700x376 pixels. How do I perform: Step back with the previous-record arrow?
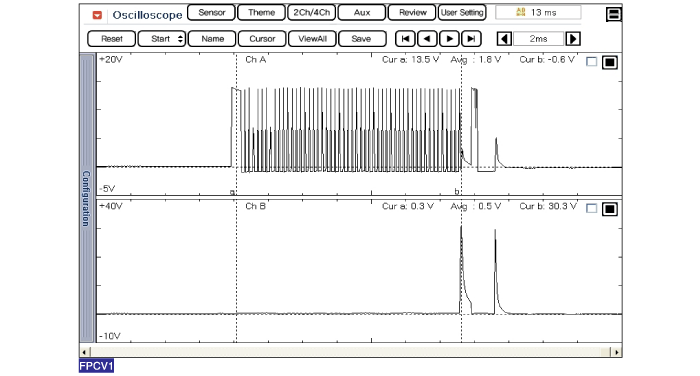tap(427, 39)
